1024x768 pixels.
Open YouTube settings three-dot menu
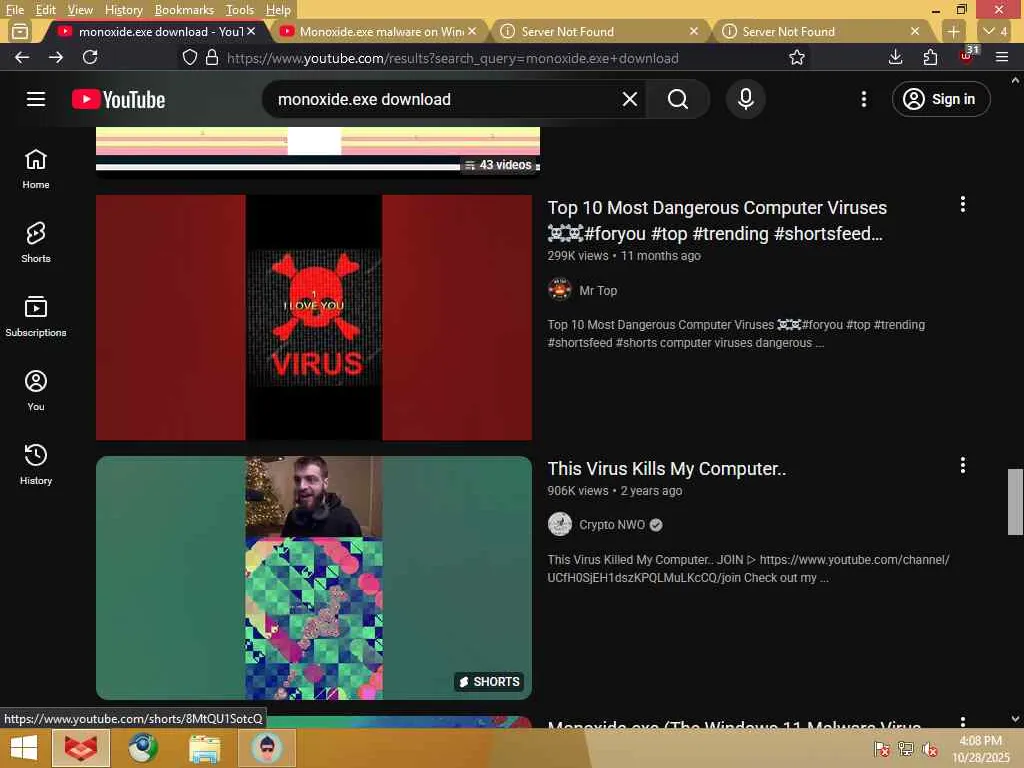(863, 99)
